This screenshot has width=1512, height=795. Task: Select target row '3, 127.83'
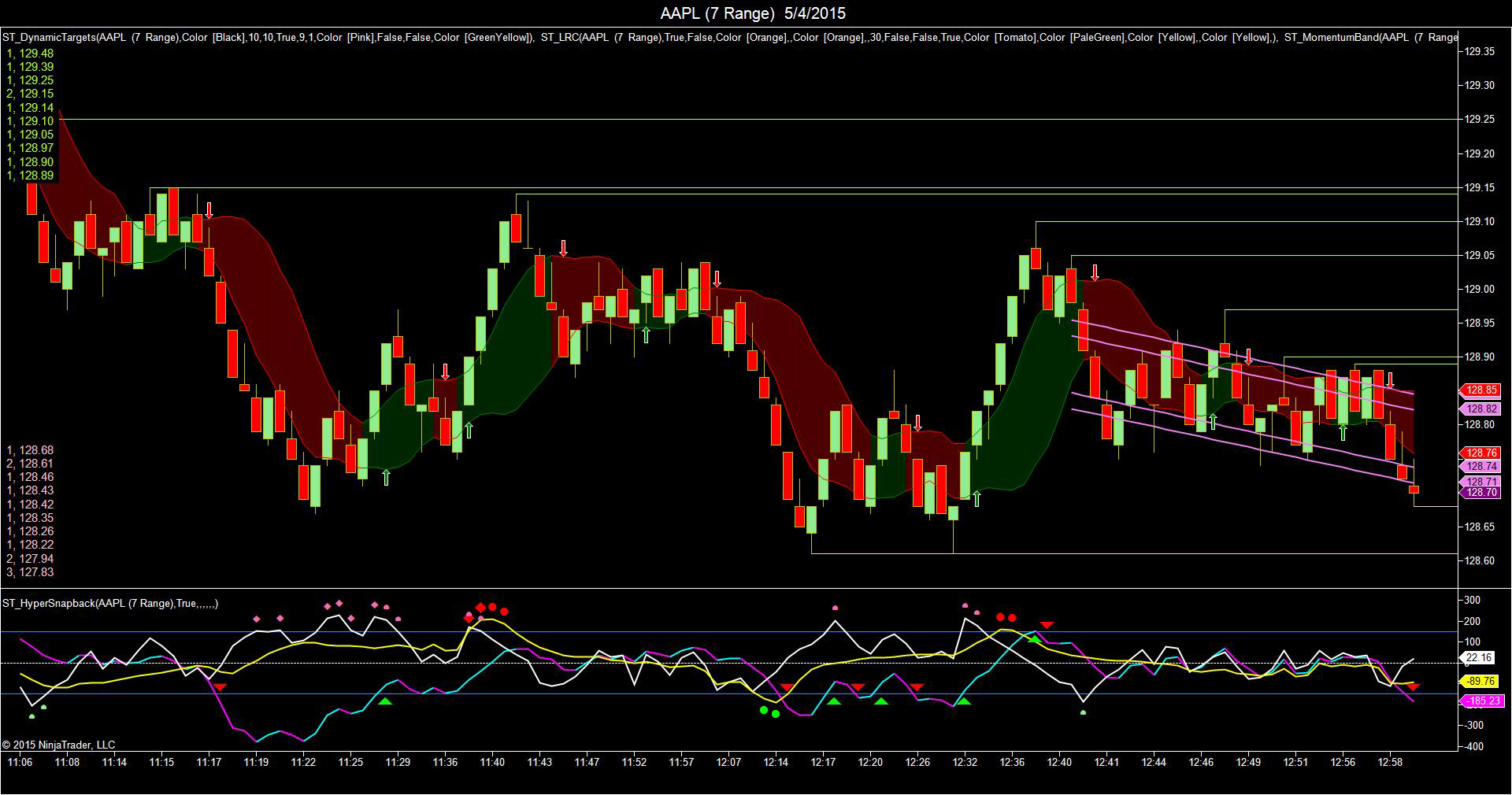(x=30, y=572)
